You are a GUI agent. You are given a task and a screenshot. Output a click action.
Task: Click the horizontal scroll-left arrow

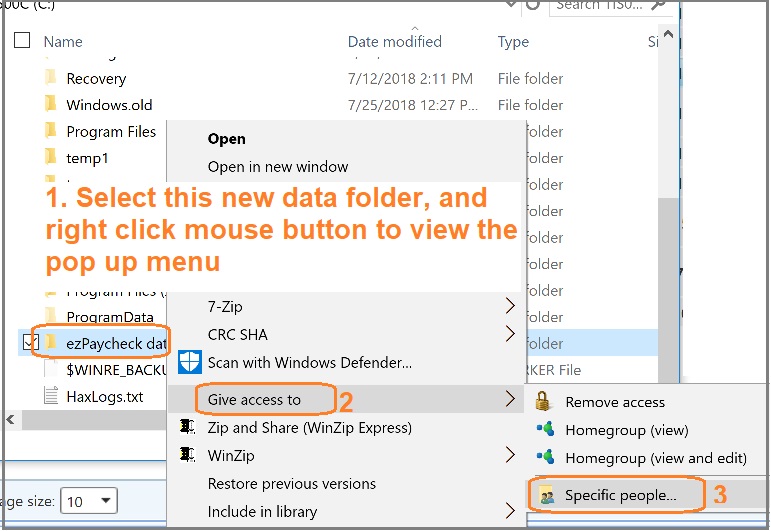(11, 419)
